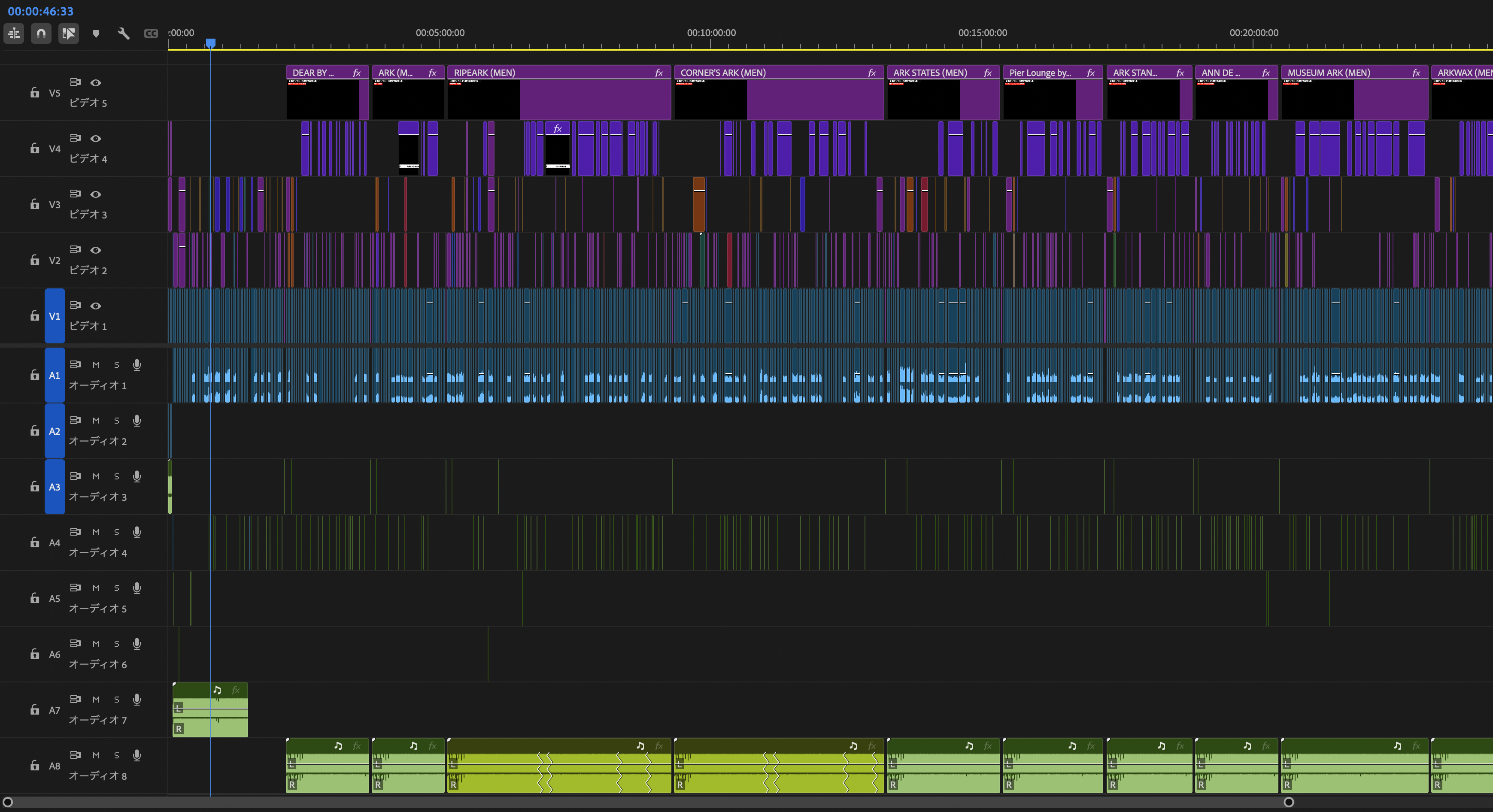The height and width of the screenshot is (812, 1493).
Task: Toggle V1 track targeting button
Action: point(55,316)
